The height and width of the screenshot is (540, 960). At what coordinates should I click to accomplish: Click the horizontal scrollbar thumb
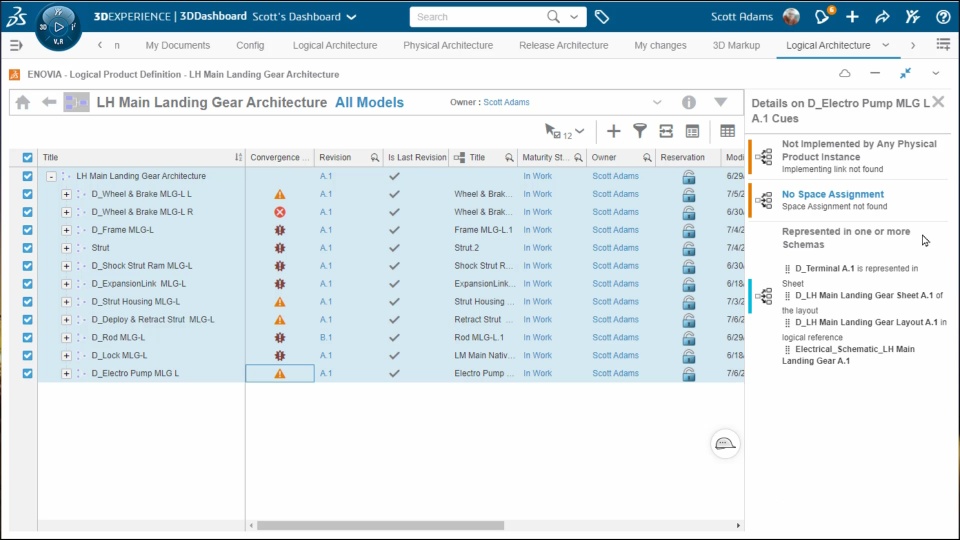pos(380,525)
